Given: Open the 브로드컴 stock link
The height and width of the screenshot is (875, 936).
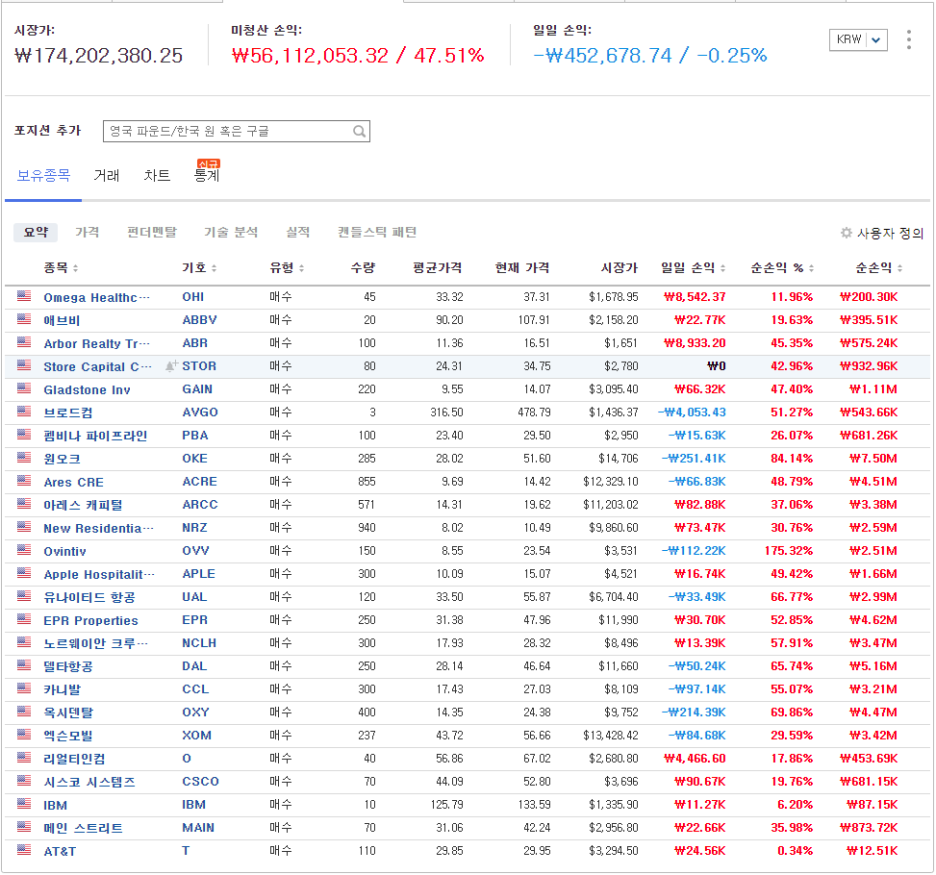Looking at the screenshot, I should pos(67,413).
